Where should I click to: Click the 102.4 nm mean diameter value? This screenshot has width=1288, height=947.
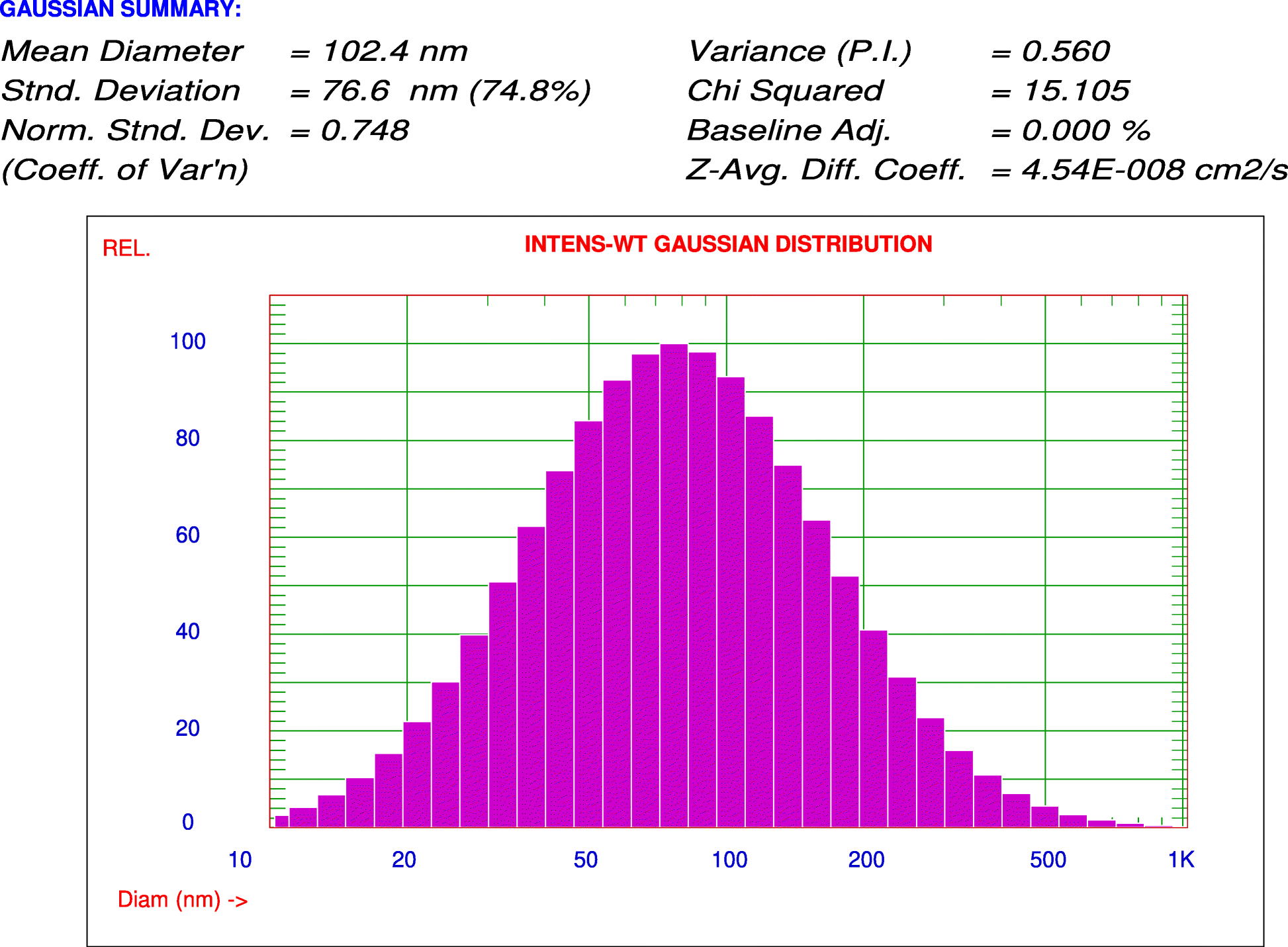395,52
